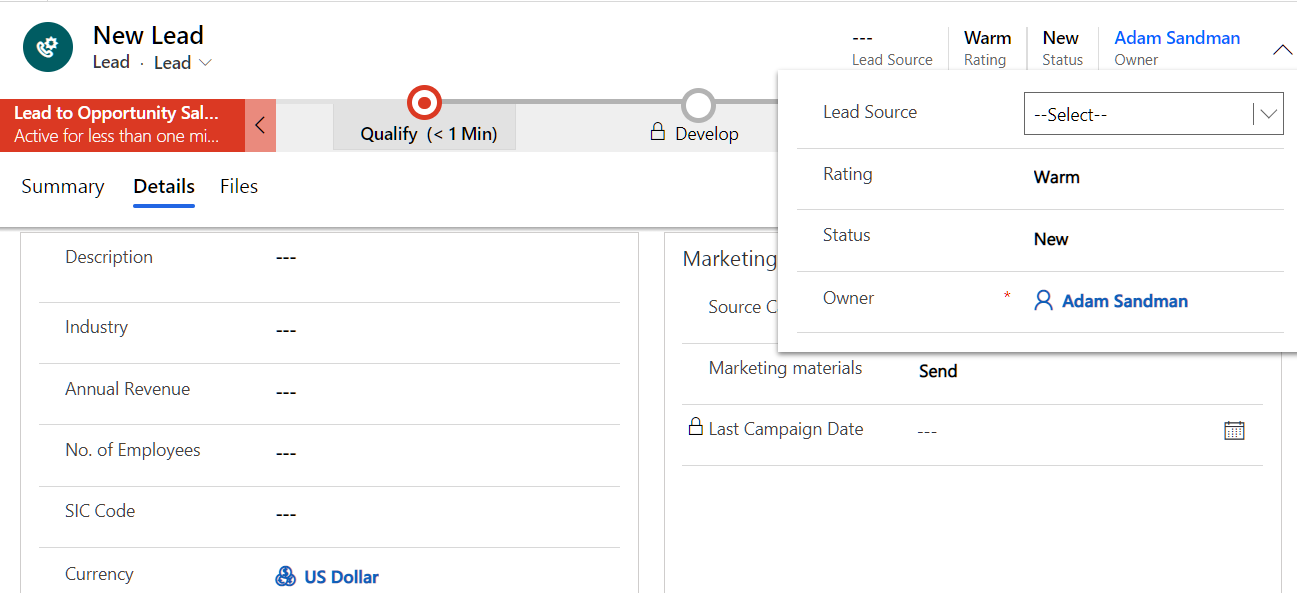
Task: Click the Develop stage circle marker
Action: [x=698, y=104]
